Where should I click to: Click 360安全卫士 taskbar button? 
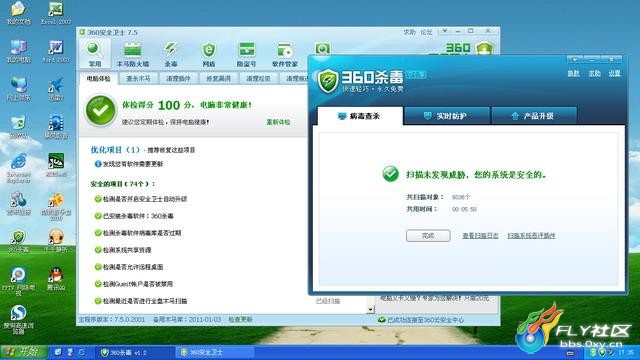pyautogui.click(x=216, y=352)
